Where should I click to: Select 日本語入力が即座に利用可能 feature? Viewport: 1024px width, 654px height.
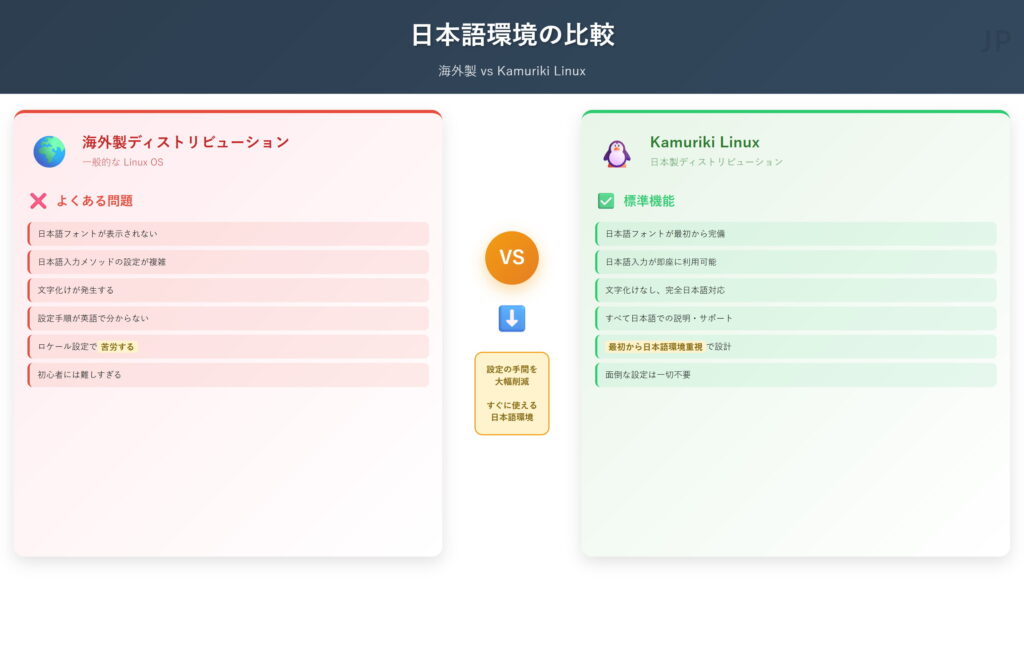tap(796, 262)
